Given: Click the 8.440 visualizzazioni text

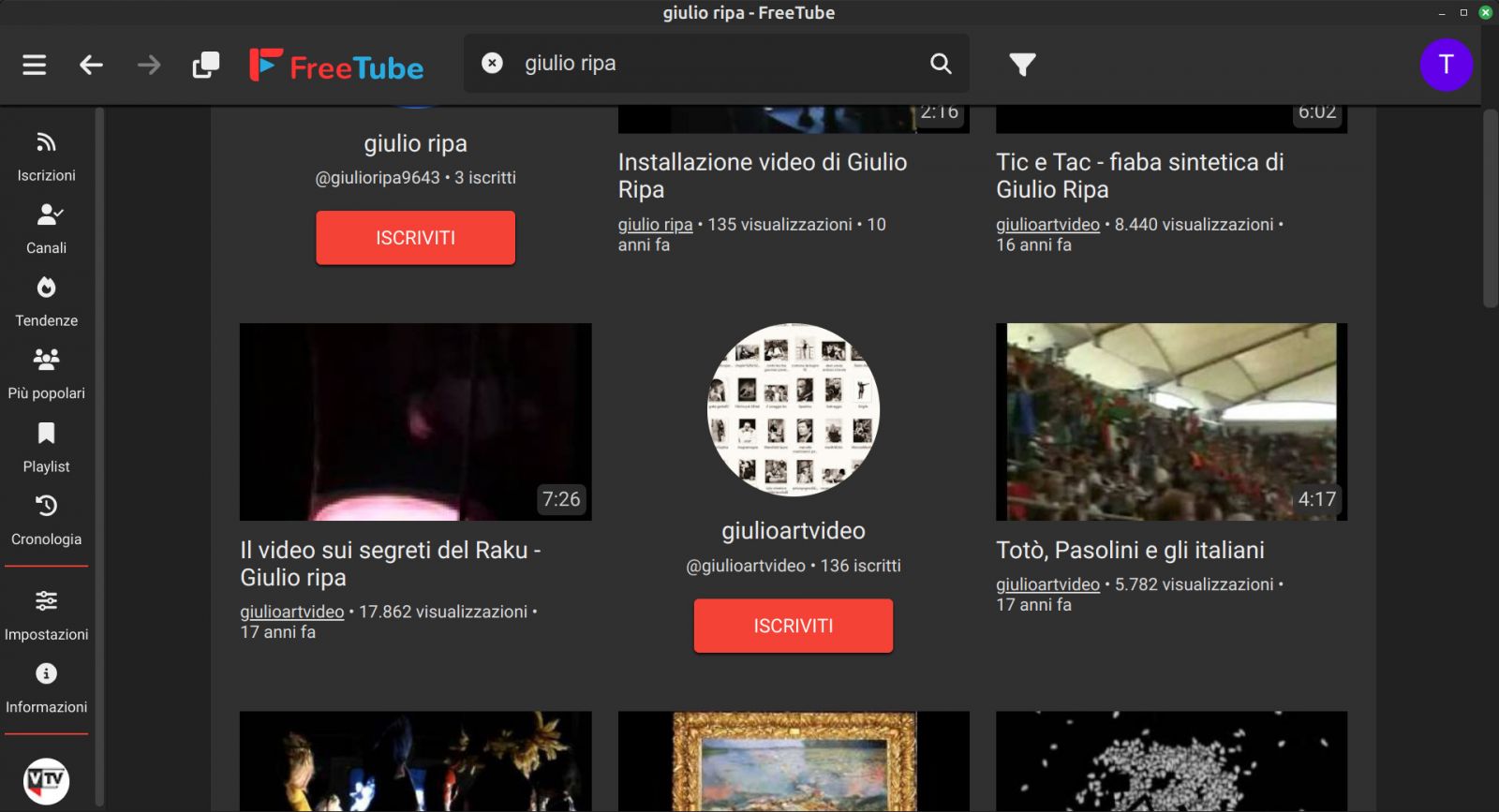Looking at the screenshot, I should click(1194, 225).
